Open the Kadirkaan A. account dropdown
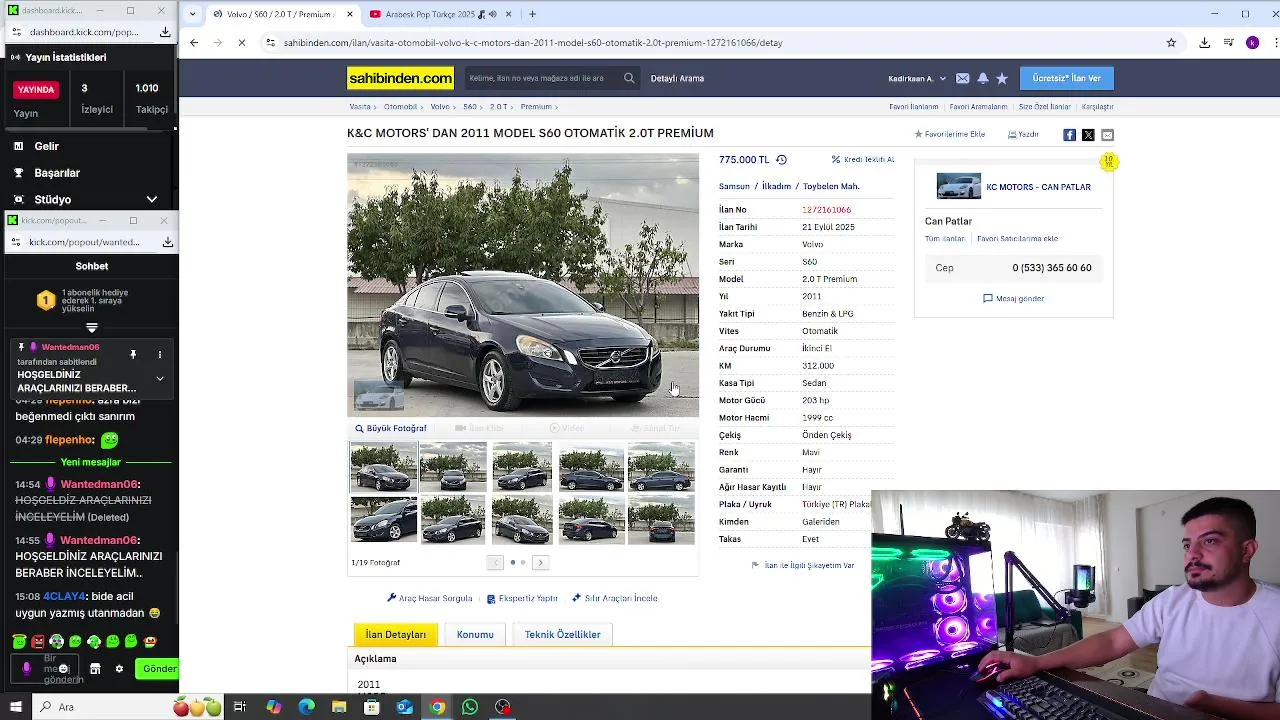The width and height of the screenshot is (1280, 720). click(x=917, y=78)
